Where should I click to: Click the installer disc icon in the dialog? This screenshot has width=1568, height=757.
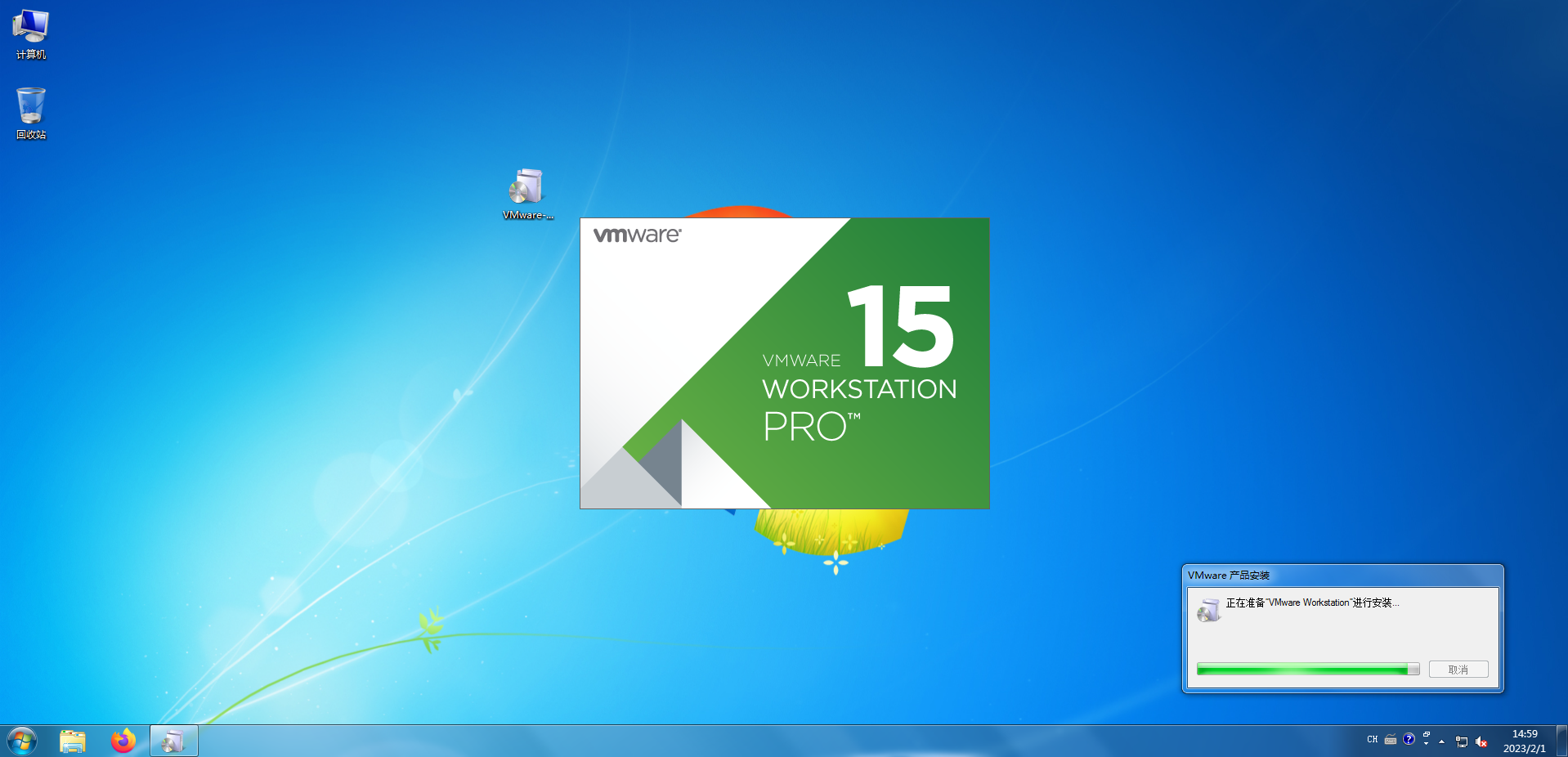1208,610
